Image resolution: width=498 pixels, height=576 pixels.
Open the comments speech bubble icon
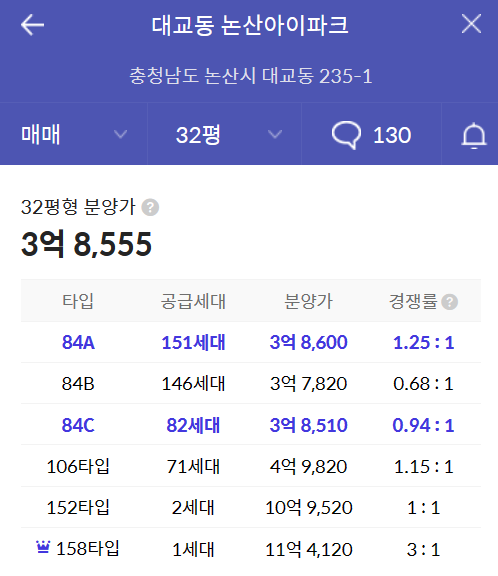point(346,135)
